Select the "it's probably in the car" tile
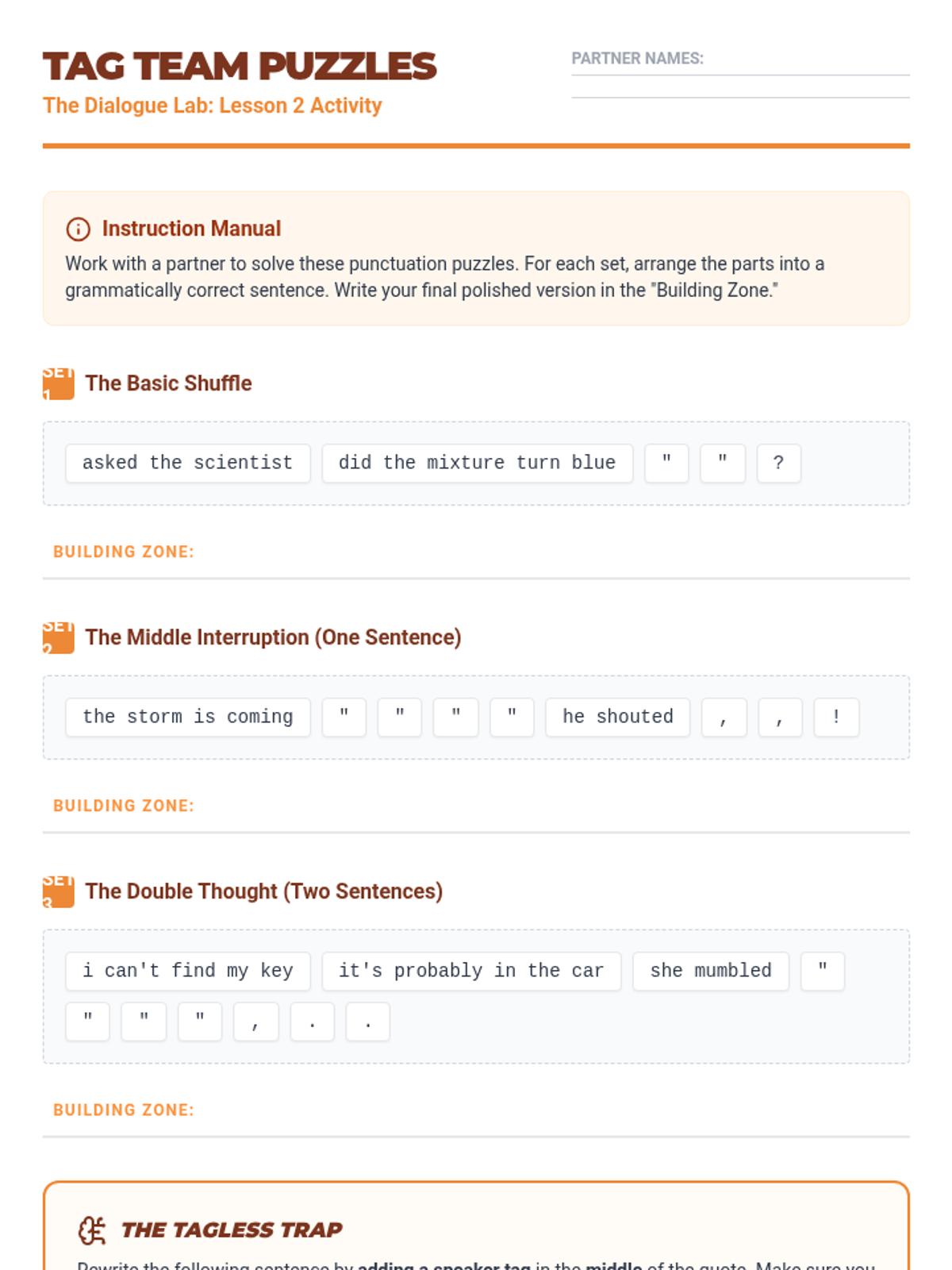The height and width of the screenshot is (1270, 952). click(x=471, y=971)
